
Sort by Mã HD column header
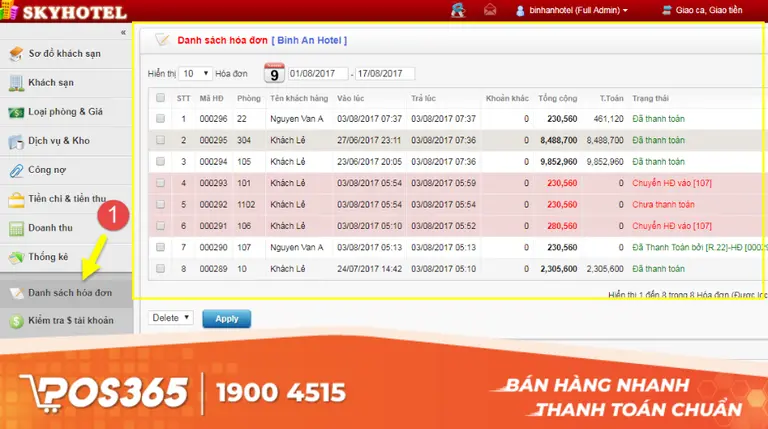point(211,98)
